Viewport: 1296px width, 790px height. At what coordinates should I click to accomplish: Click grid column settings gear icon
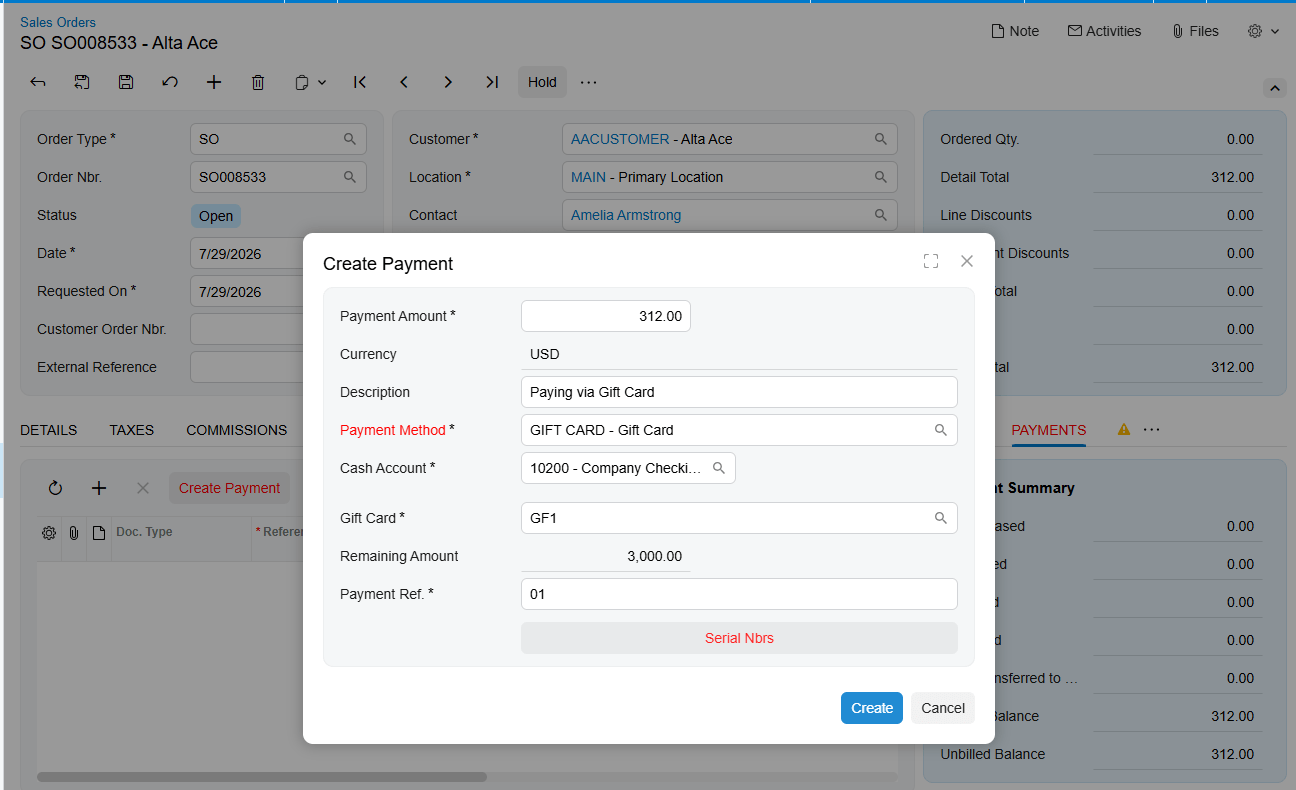(49, 533)
